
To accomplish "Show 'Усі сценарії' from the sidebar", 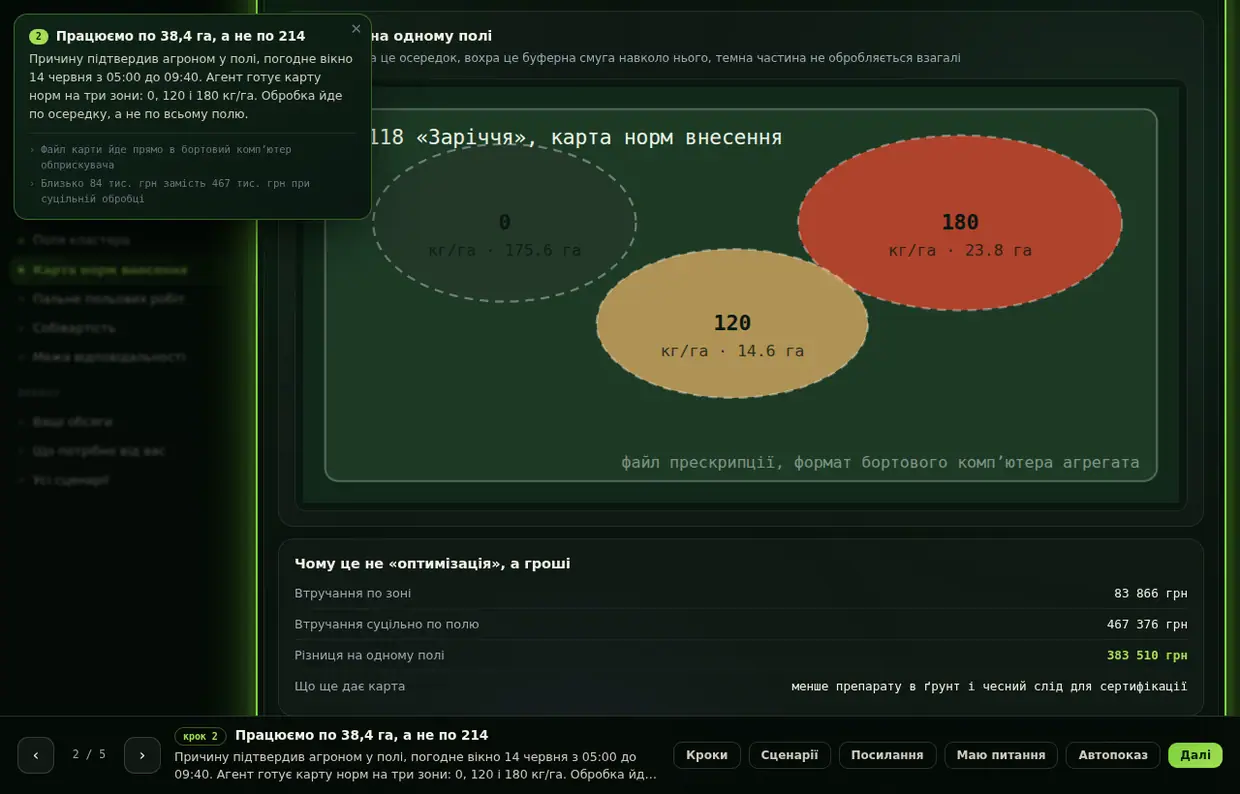I will pos(71,480).
